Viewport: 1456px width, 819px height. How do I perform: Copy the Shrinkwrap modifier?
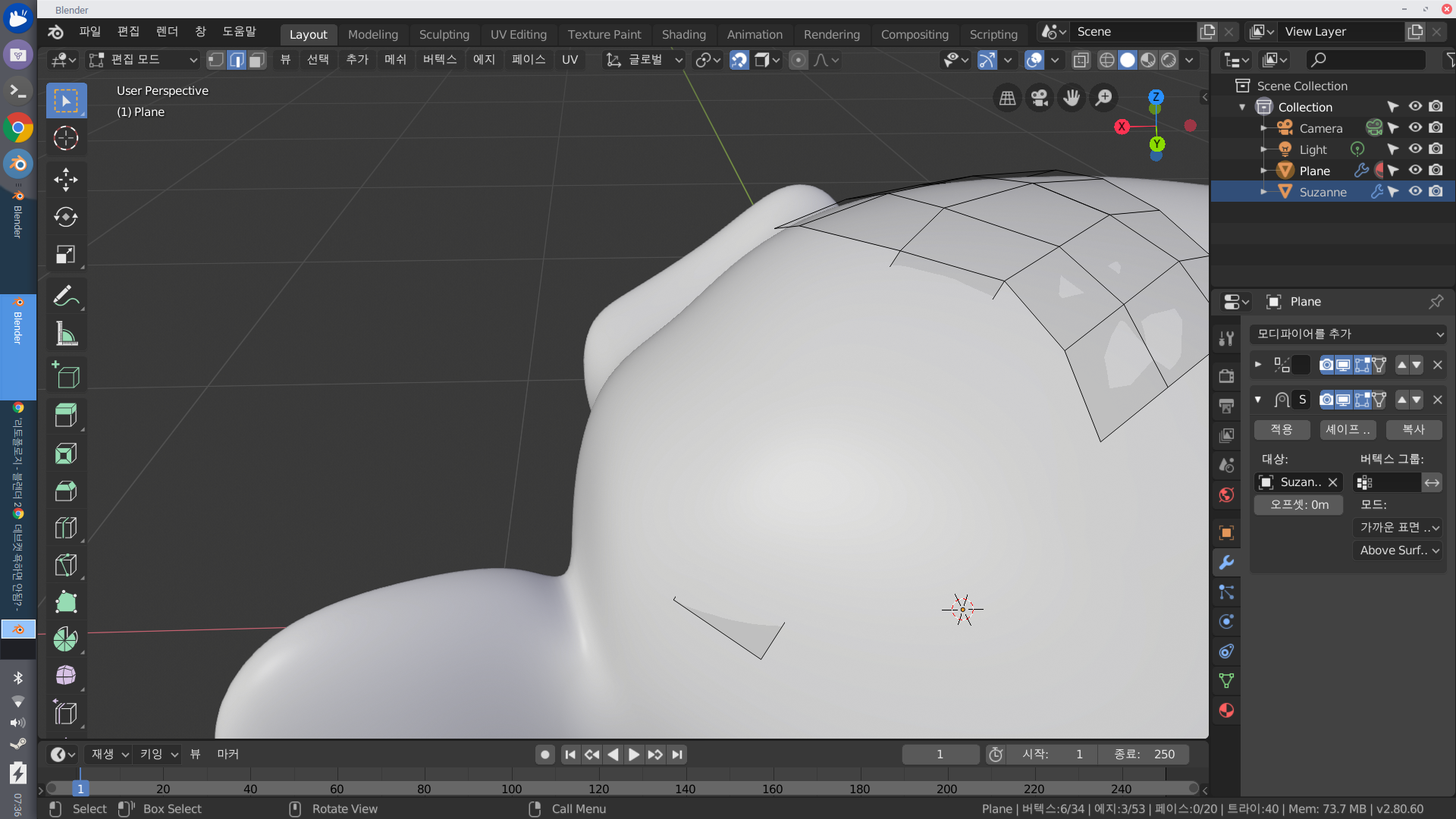click(x=1414, y=429)
